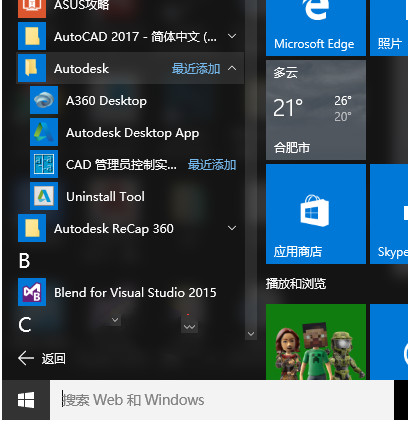Click the Blend for Visual Studio icon
The image size is (408, 425).
(32, 292)
